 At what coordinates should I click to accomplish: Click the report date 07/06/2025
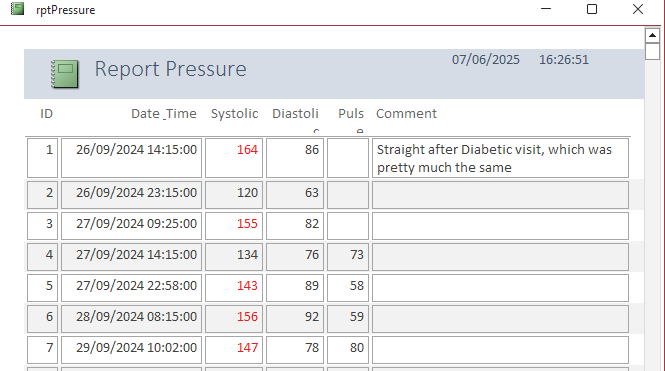coord(486,60)
